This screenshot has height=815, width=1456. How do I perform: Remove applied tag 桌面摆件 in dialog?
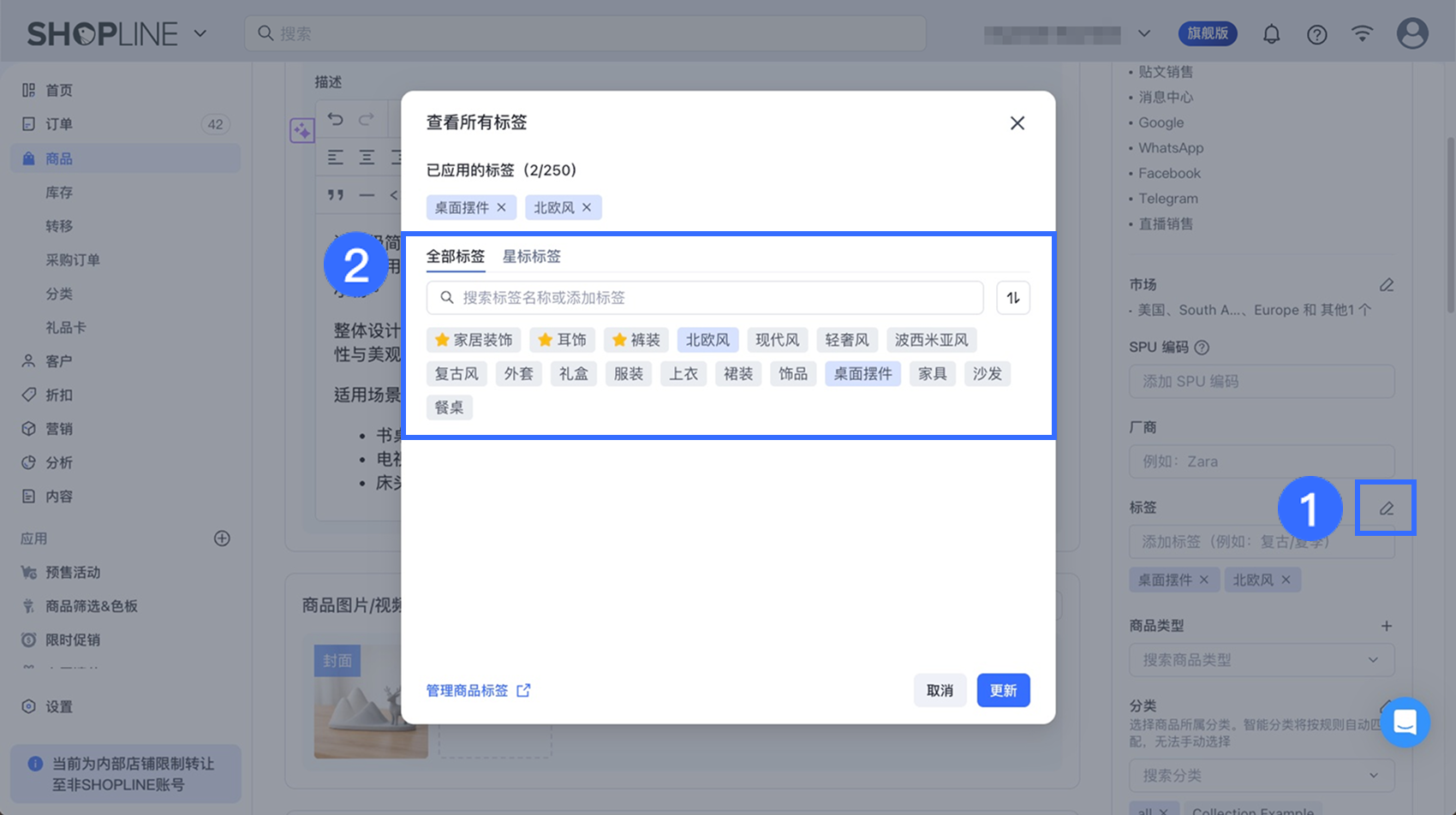pyautogui.click(x=501, y=207)
